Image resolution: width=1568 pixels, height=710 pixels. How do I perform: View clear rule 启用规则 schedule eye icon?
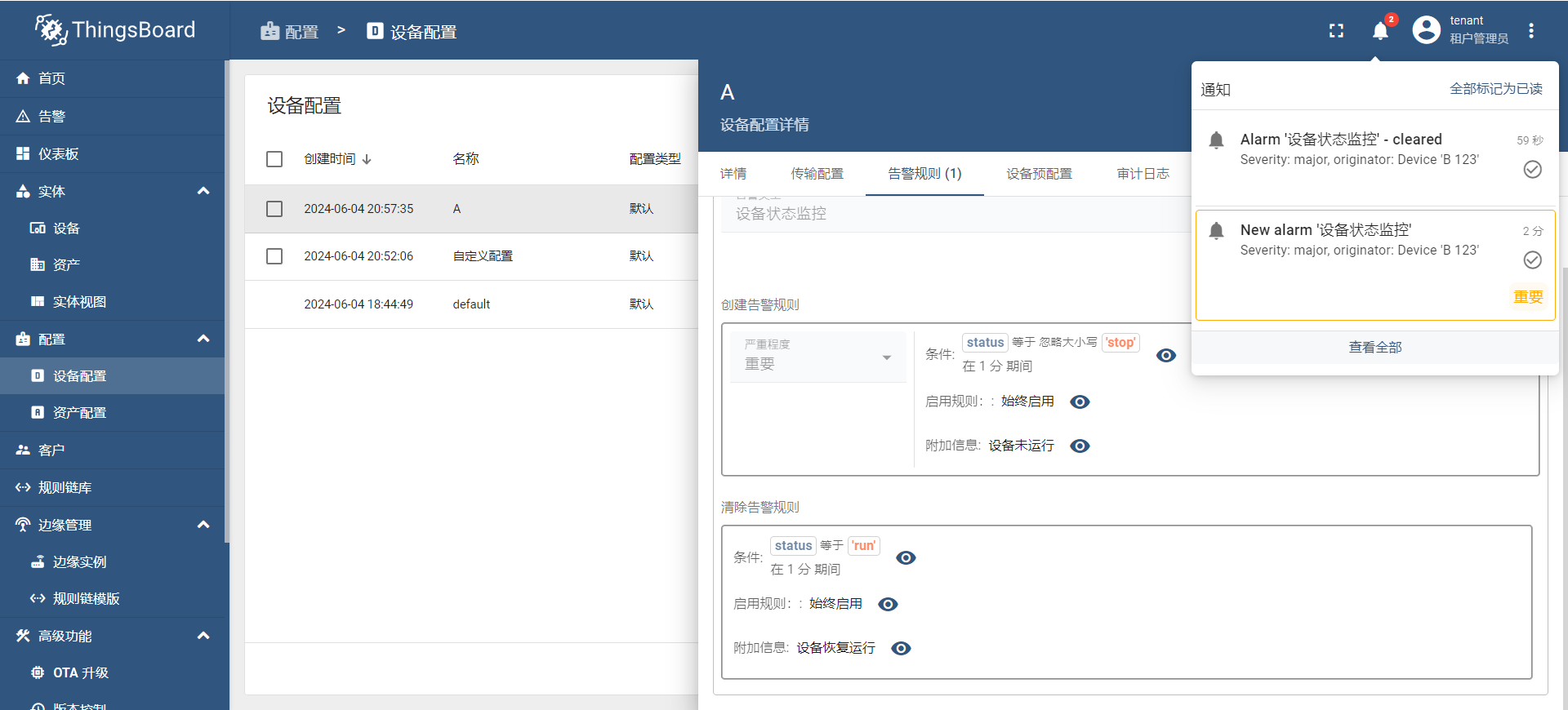[x=888, y=604]
